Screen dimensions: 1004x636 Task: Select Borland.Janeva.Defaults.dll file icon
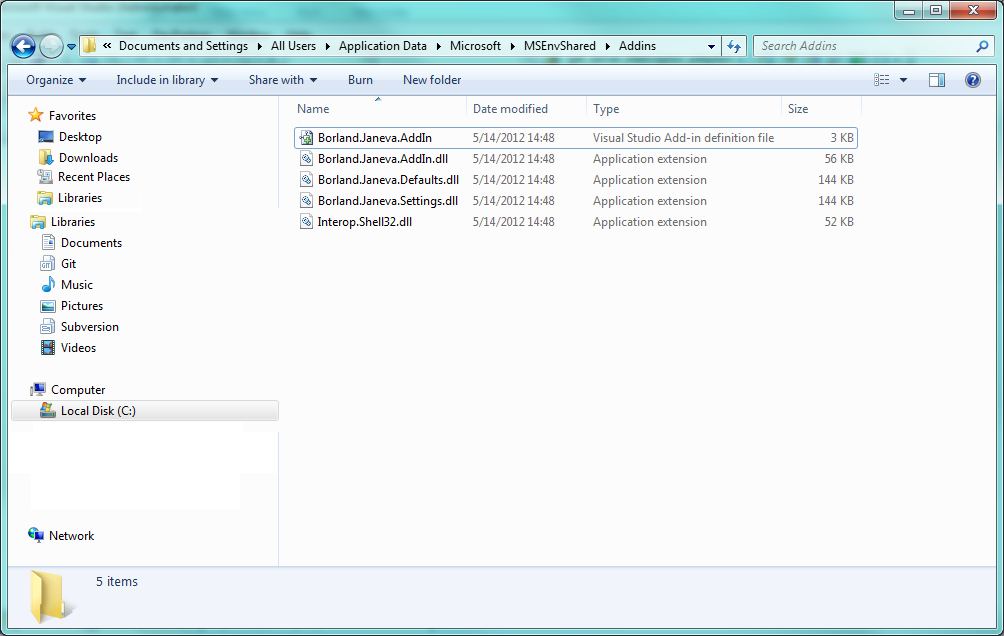pyautogui.click(x=307, y=180)
